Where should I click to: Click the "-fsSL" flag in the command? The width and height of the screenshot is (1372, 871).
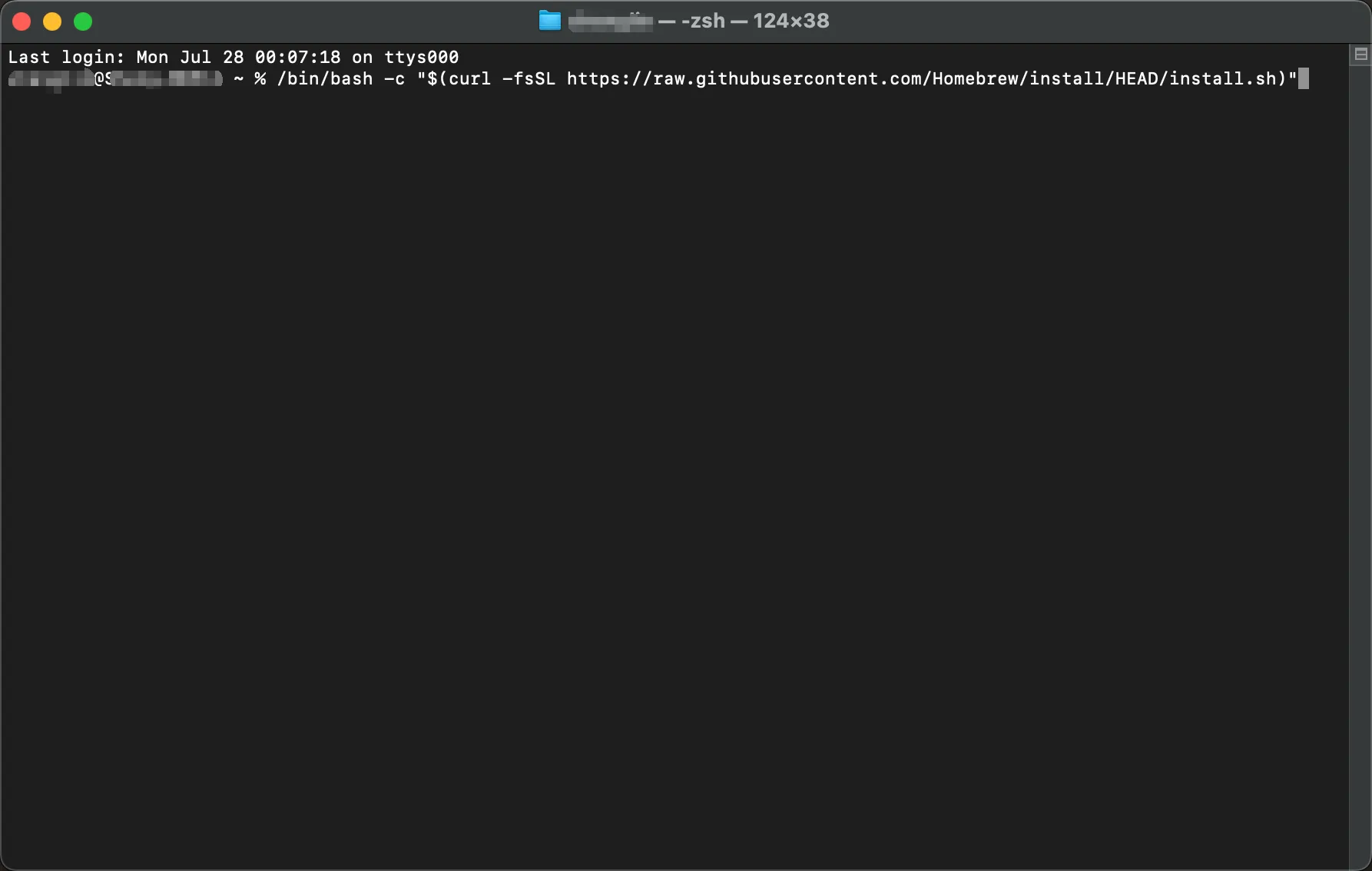click(x=529, y=79)
